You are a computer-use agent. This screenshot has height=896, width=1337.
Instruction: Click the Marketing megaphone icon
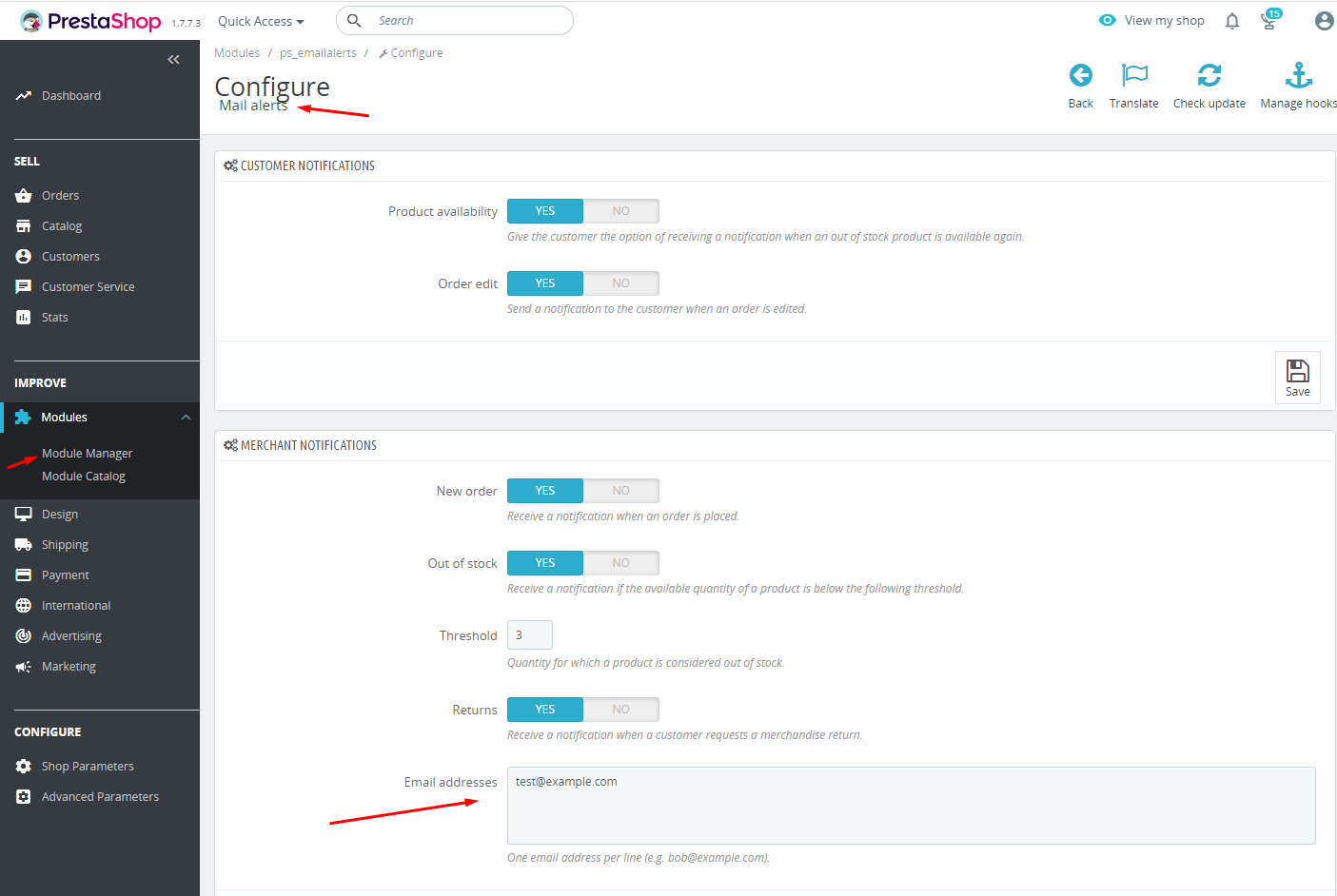coord(24,667)
